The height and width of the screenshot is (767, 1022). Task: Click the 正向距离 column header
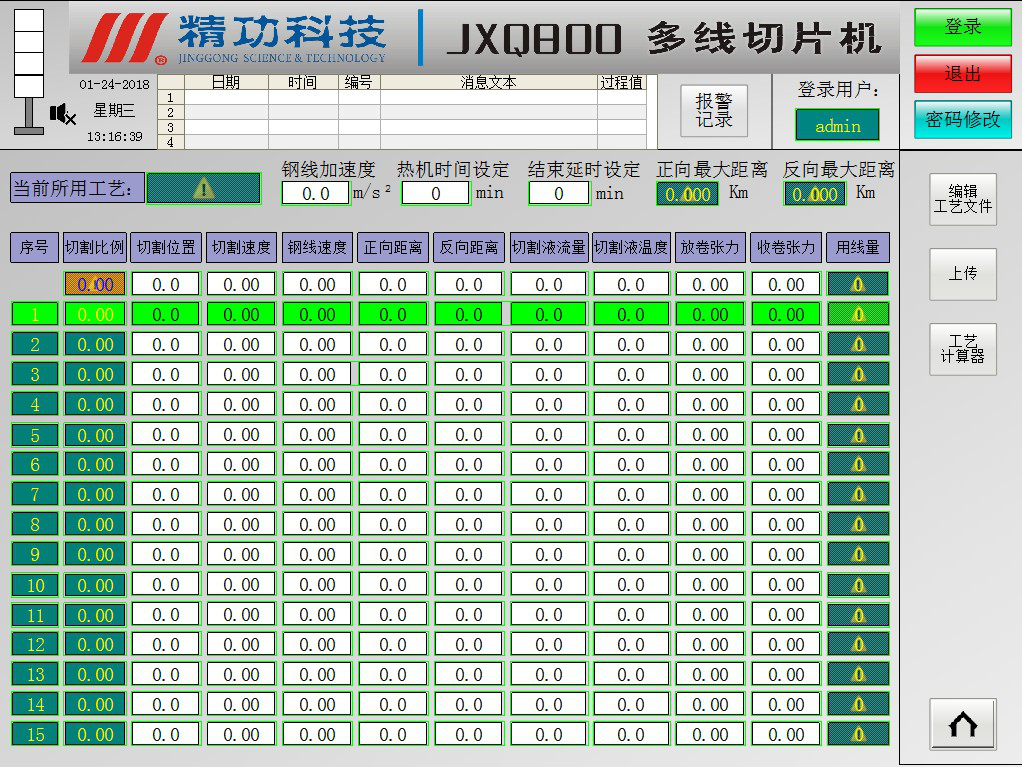(393, 248)
